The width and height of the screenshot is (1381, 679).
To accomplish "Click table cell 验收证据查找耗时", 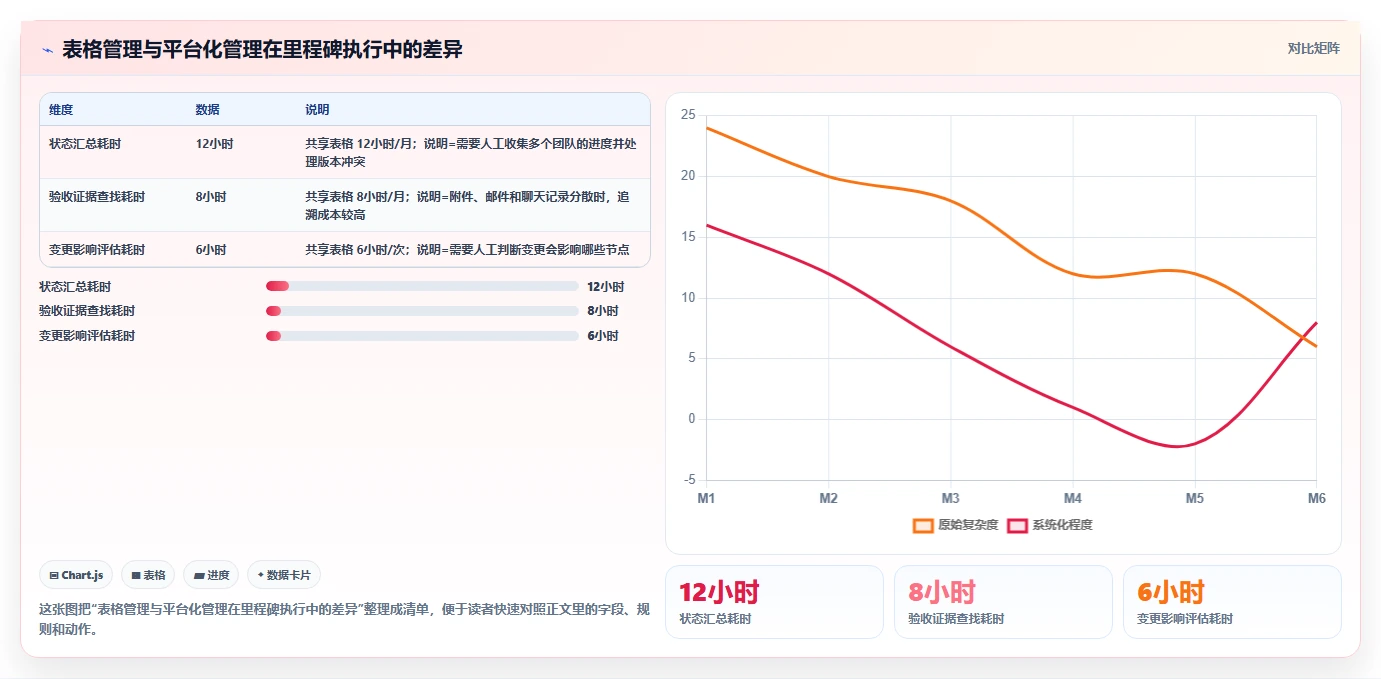I will (x=97, y=197).
